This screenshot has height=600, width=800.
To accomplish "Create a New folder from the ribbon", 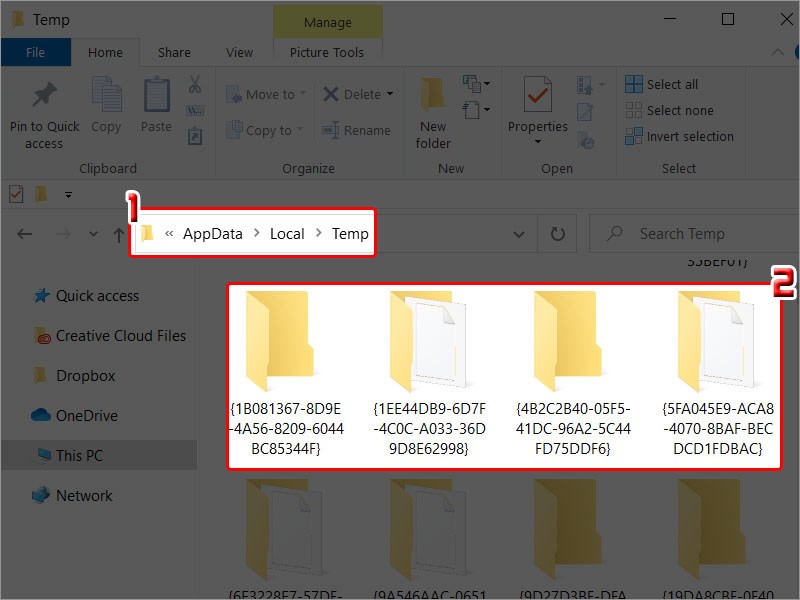I will (432, 110).
